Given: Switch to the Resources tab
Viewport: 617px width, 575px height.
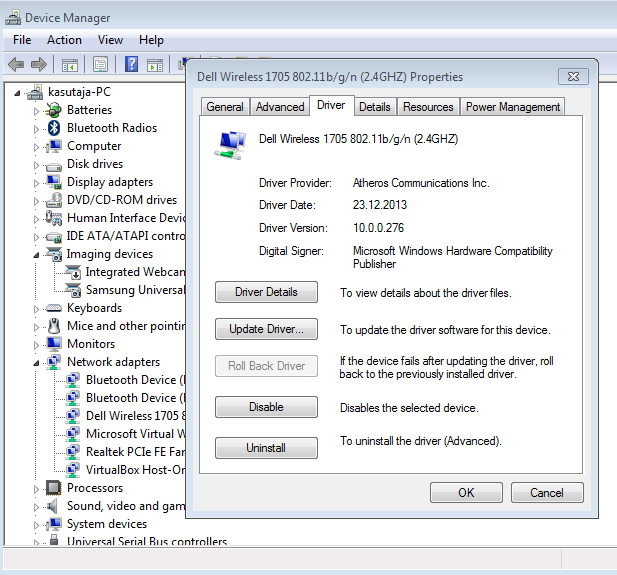Looking at the screenshot, I should click(428, 107).
